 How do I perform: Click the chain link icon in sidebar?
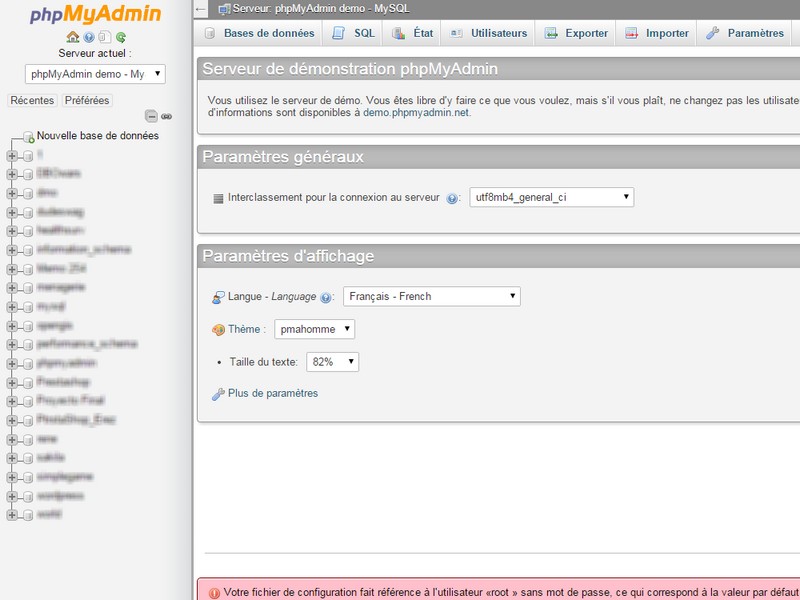[x=166, y=116]
